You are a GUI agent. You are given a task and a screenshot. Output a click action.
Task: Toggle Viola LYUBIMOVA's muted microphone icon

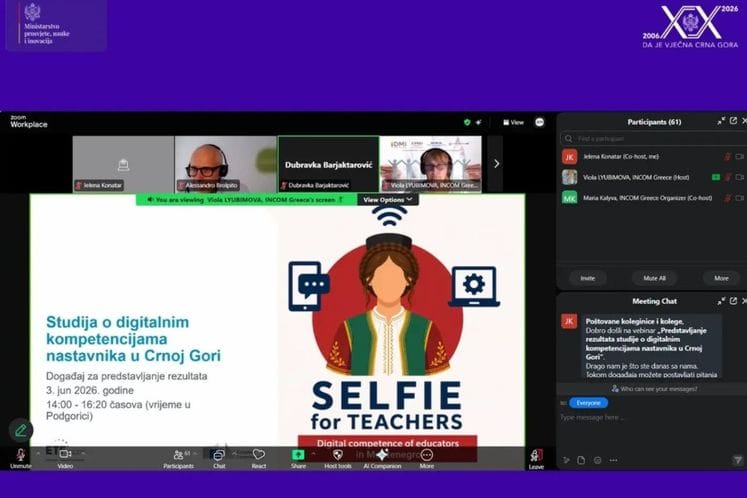pyautogui.click(x=727, y=177)
